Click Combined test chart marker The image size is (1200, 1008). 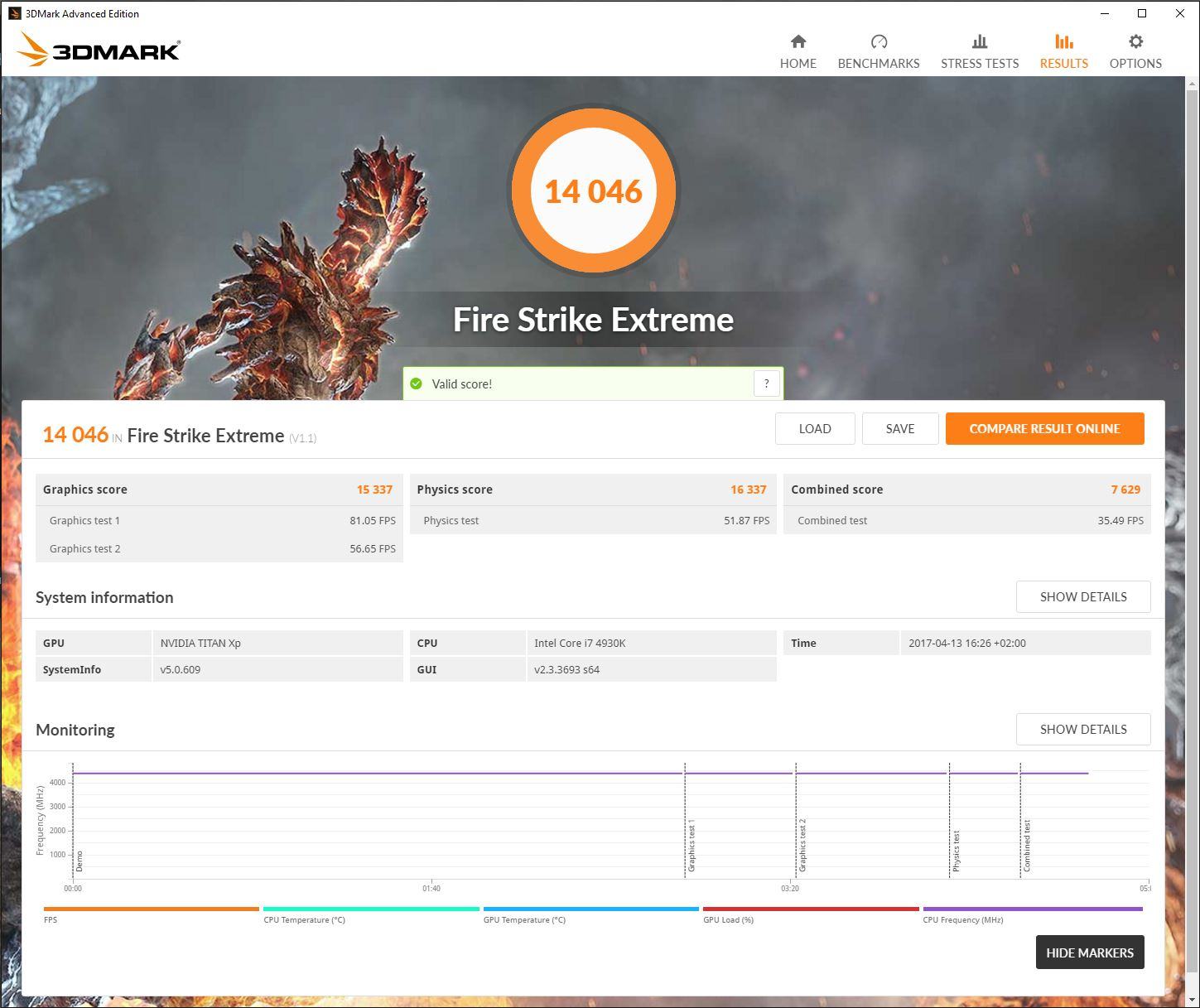point(1027,846)
